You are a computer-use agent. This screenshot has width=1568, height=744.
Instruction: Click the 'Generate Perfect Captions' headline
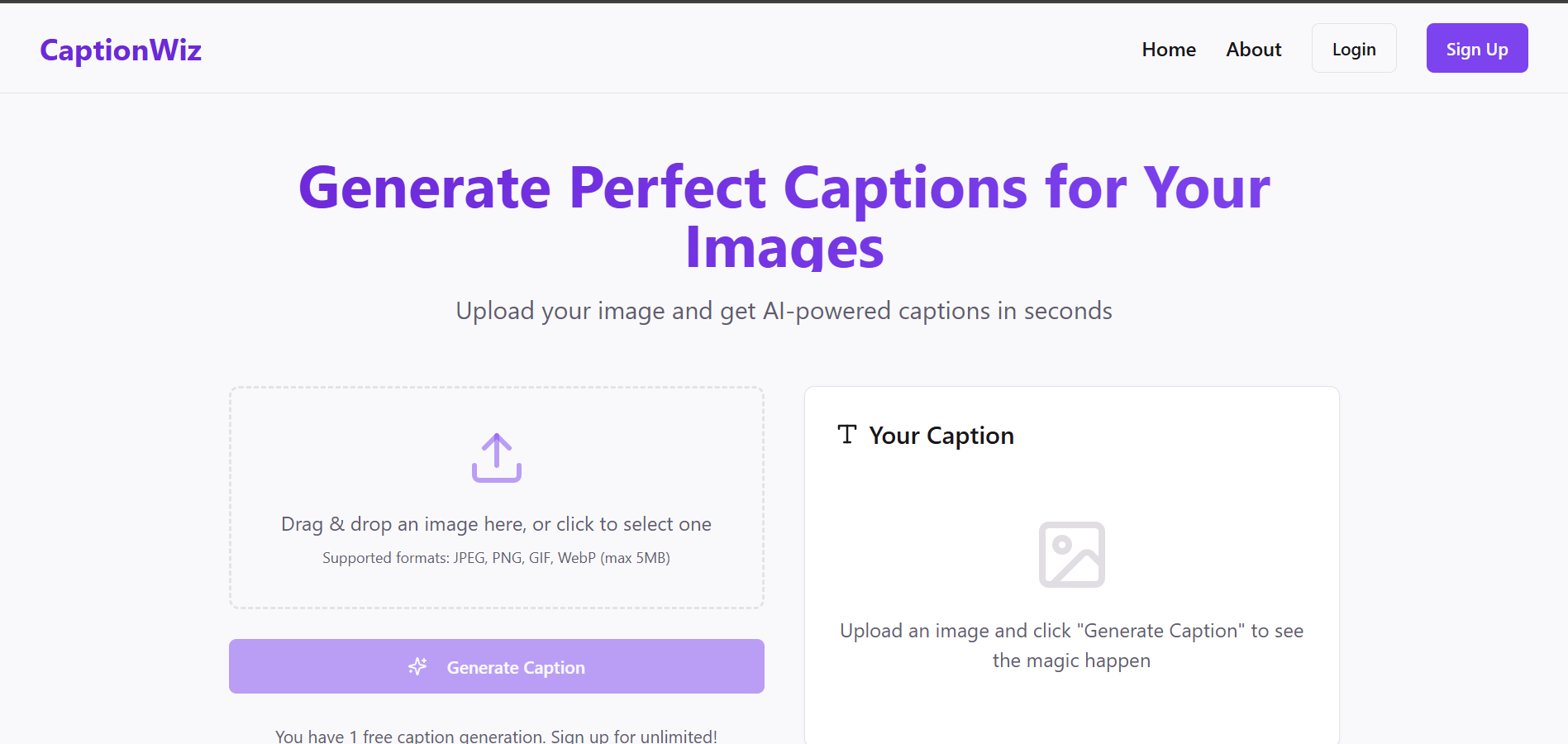coord(784,188)
